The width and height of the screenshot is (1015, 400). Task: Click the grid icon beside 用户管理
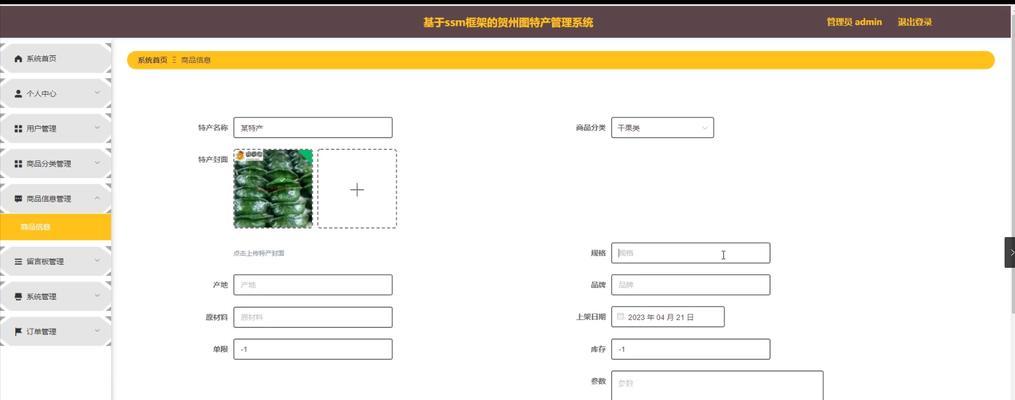point(18,129)
